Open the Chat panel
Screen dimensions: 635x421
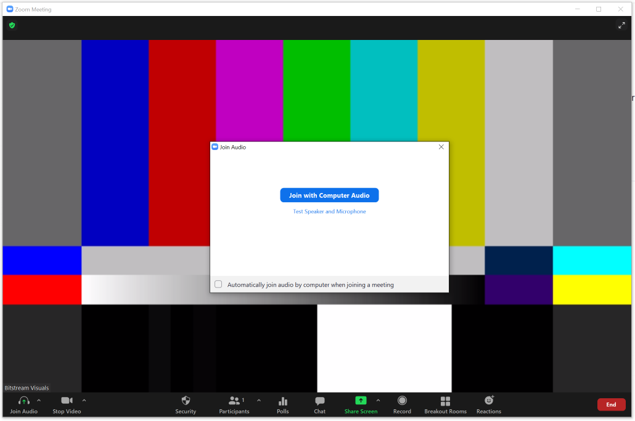point(319,401)
